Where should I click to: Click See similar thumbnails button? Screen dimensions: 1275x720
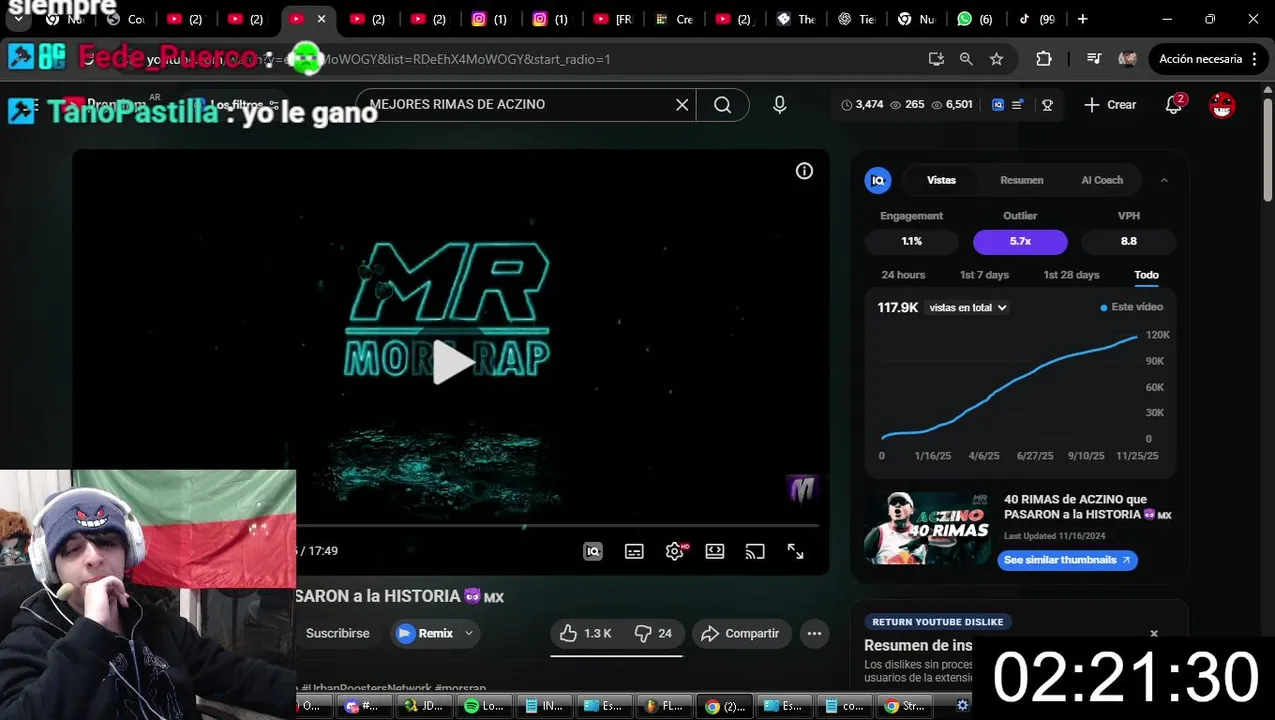[1067, 560]
